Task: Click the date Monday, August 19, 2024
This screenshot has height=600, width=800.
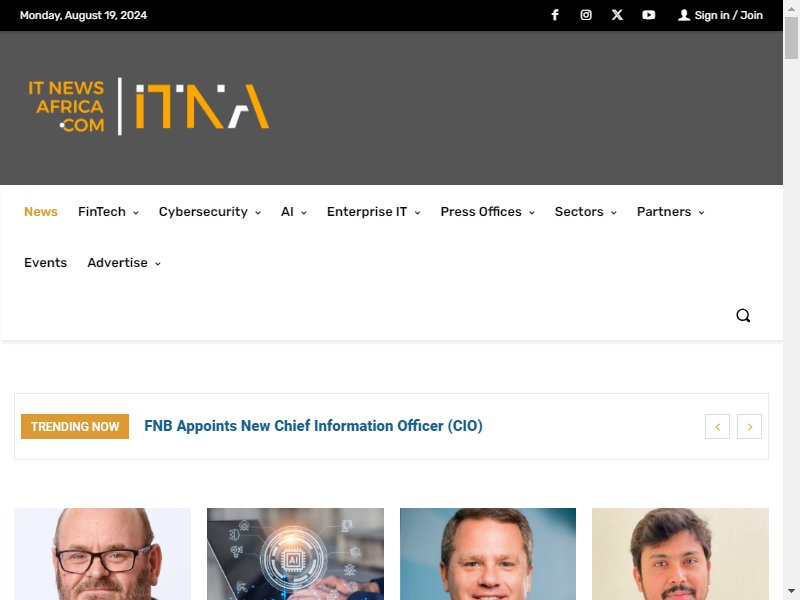Action: tap(83, 15)
